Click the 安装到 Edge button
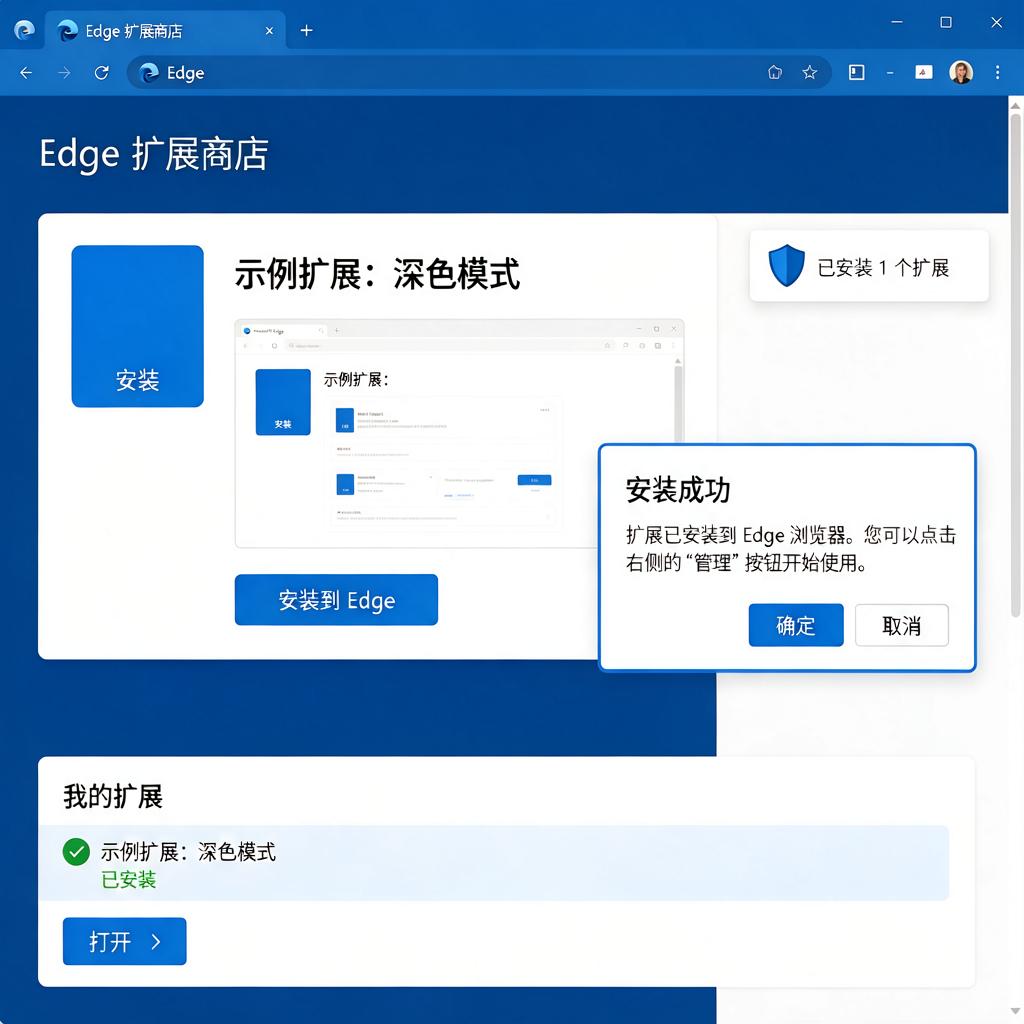 click(336, 600)
